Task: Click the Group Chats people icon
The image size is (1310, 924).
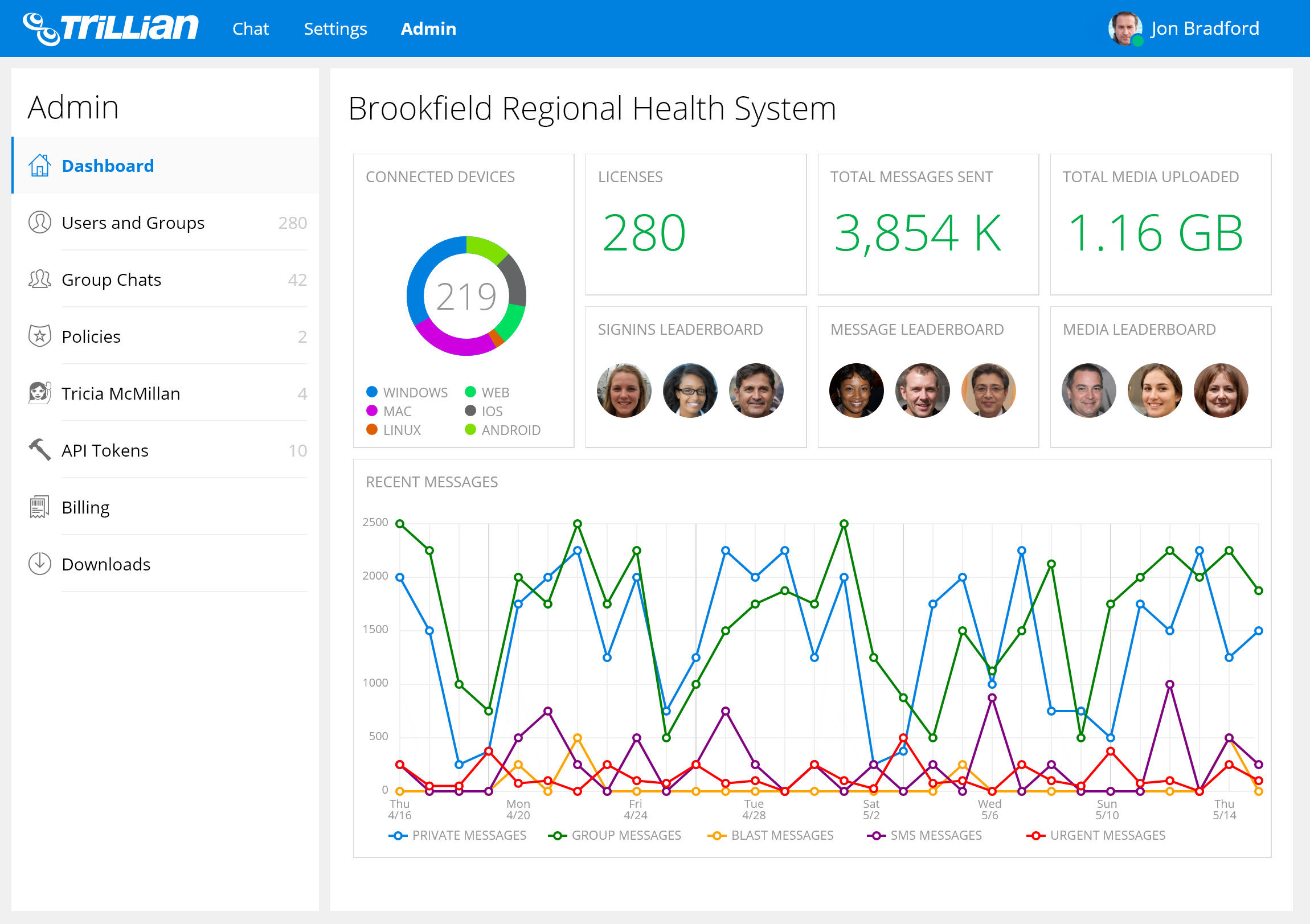Action: 39,280
